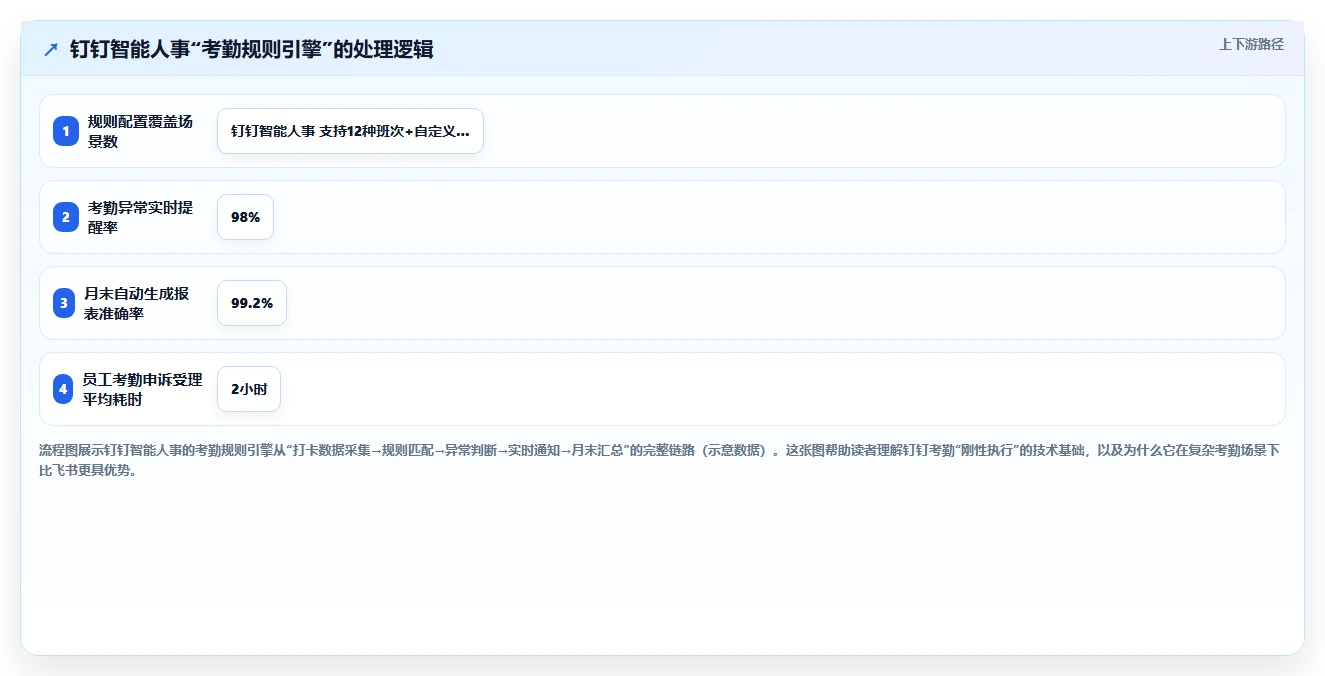Select step number badge 1
Viewport: 1325px width, 676px height.
click(x=65, y=131)
